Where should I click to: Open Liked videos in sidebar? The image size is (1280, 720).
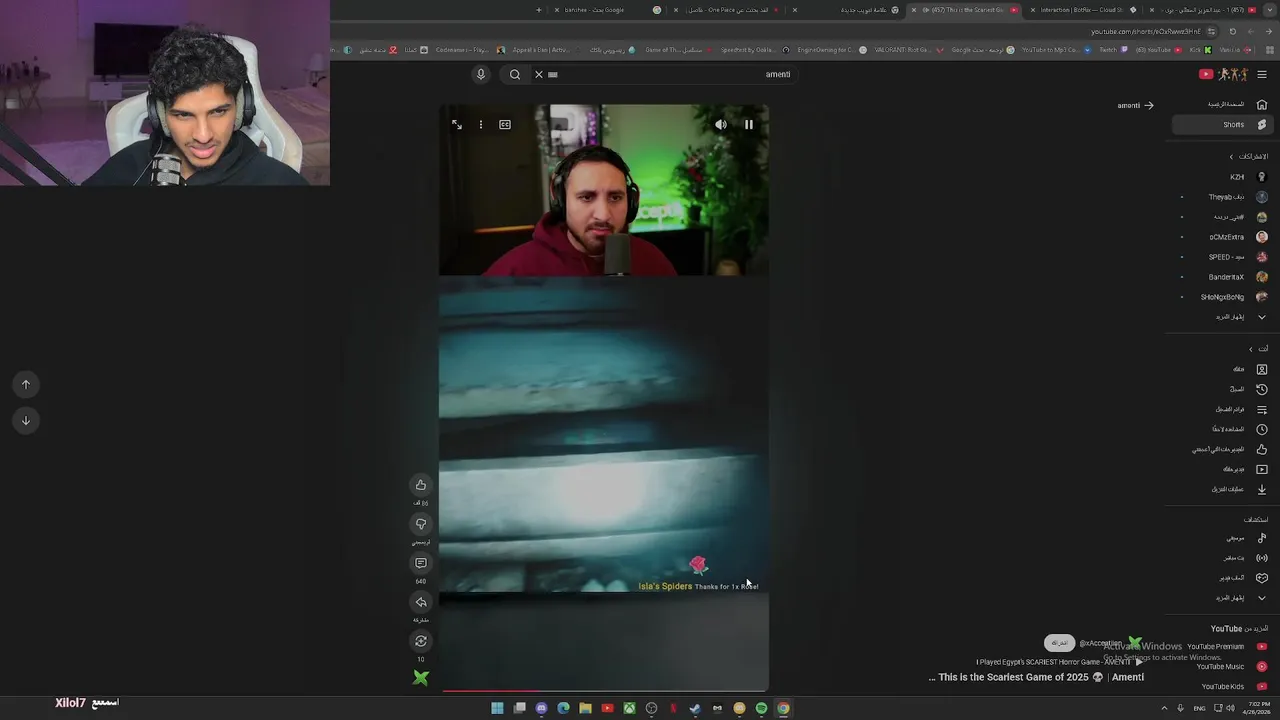point(1222,449)
